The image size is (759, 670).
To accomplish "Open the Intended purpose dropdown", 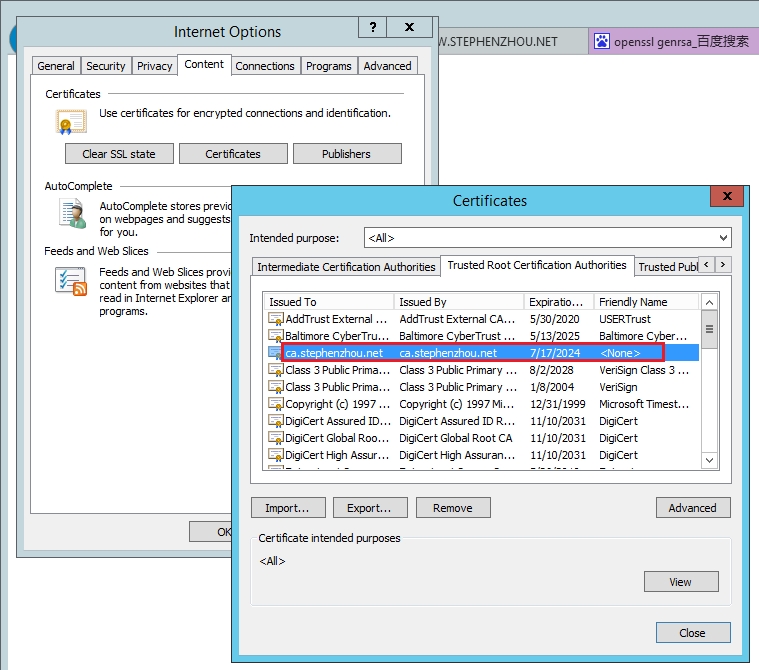I will pyautogui.click(x=723, y=238).
